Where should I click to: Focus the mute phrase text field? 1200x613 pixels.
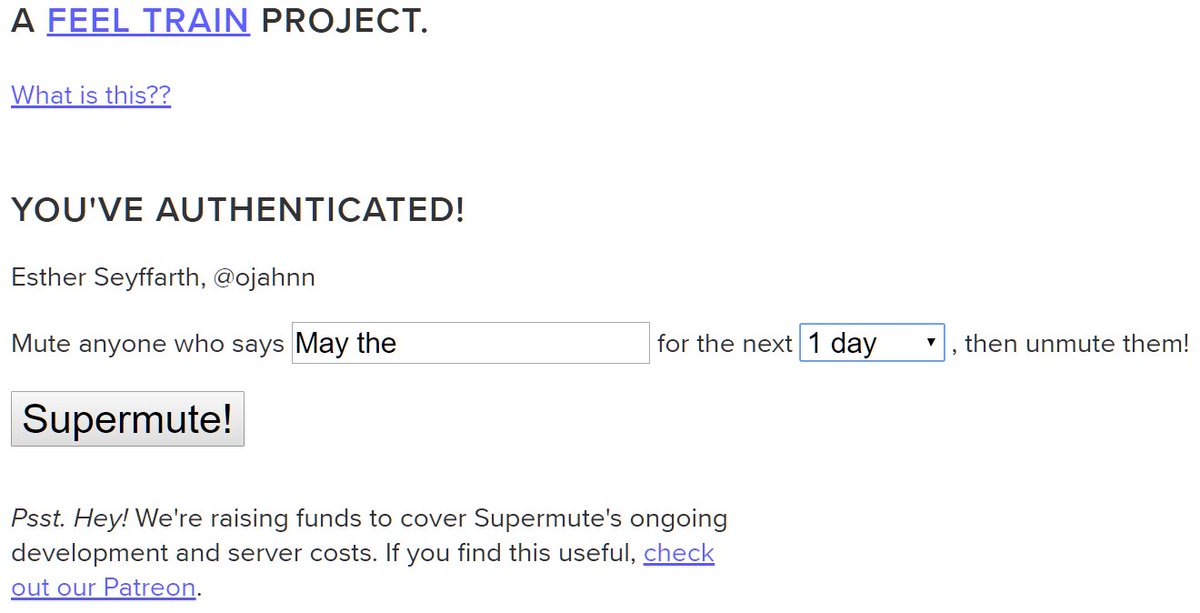(470, 343)
